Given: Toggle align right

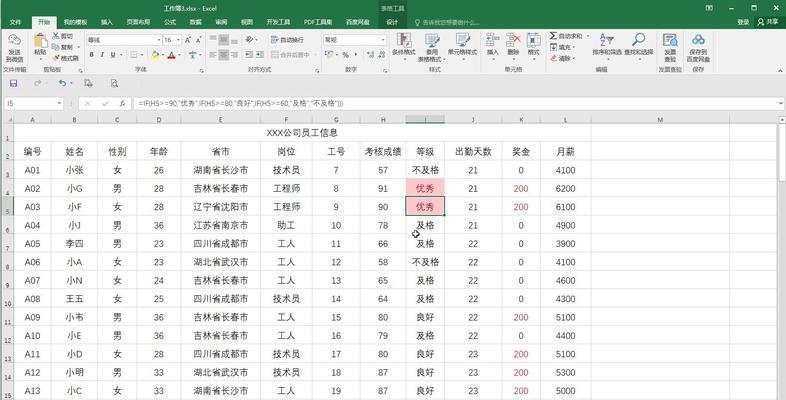Looking at the screenshot, I should point(234,55).
